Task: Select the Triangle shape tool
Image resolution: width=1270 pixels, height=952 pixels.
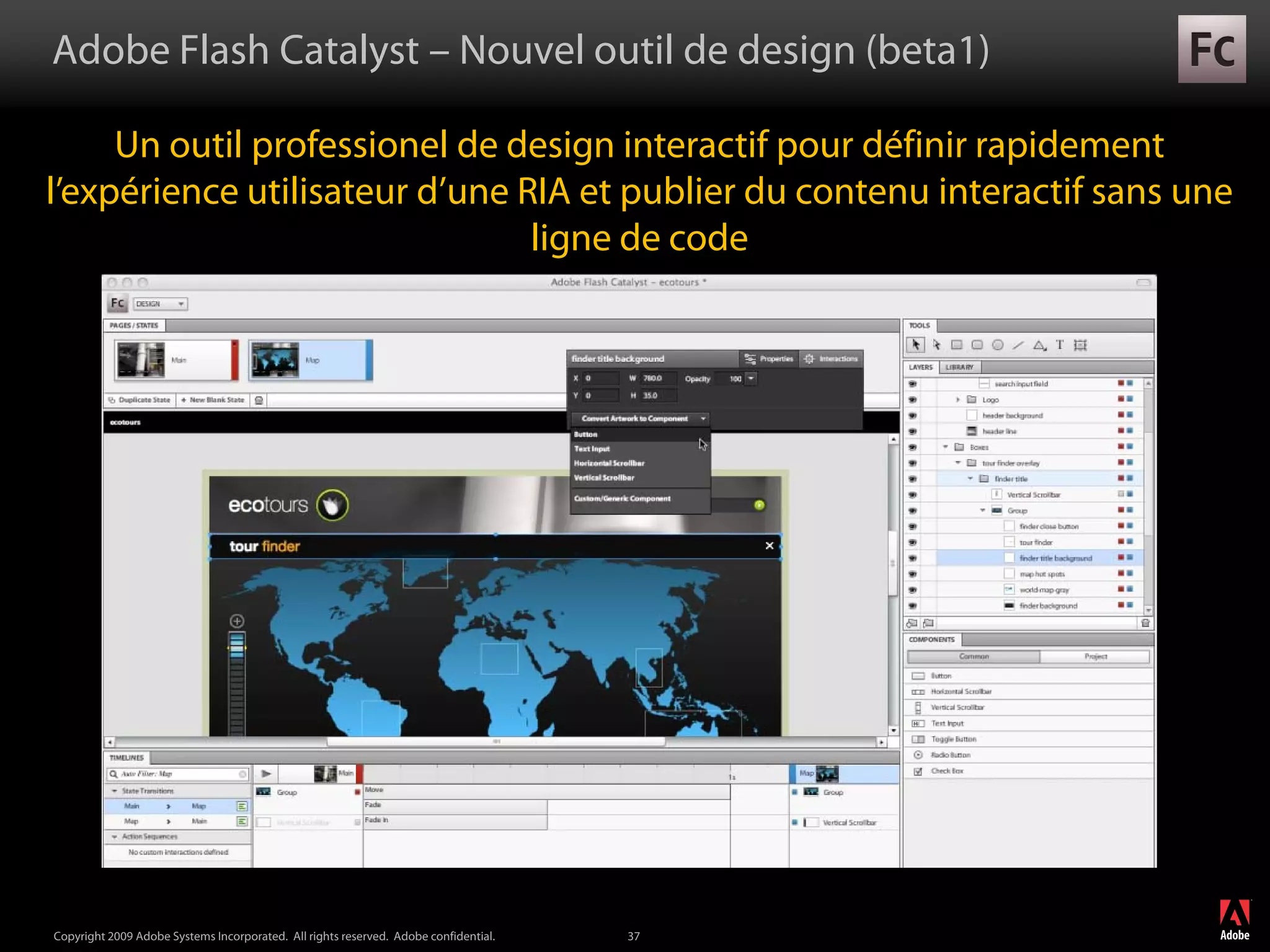Action: tap(1039, 345)
